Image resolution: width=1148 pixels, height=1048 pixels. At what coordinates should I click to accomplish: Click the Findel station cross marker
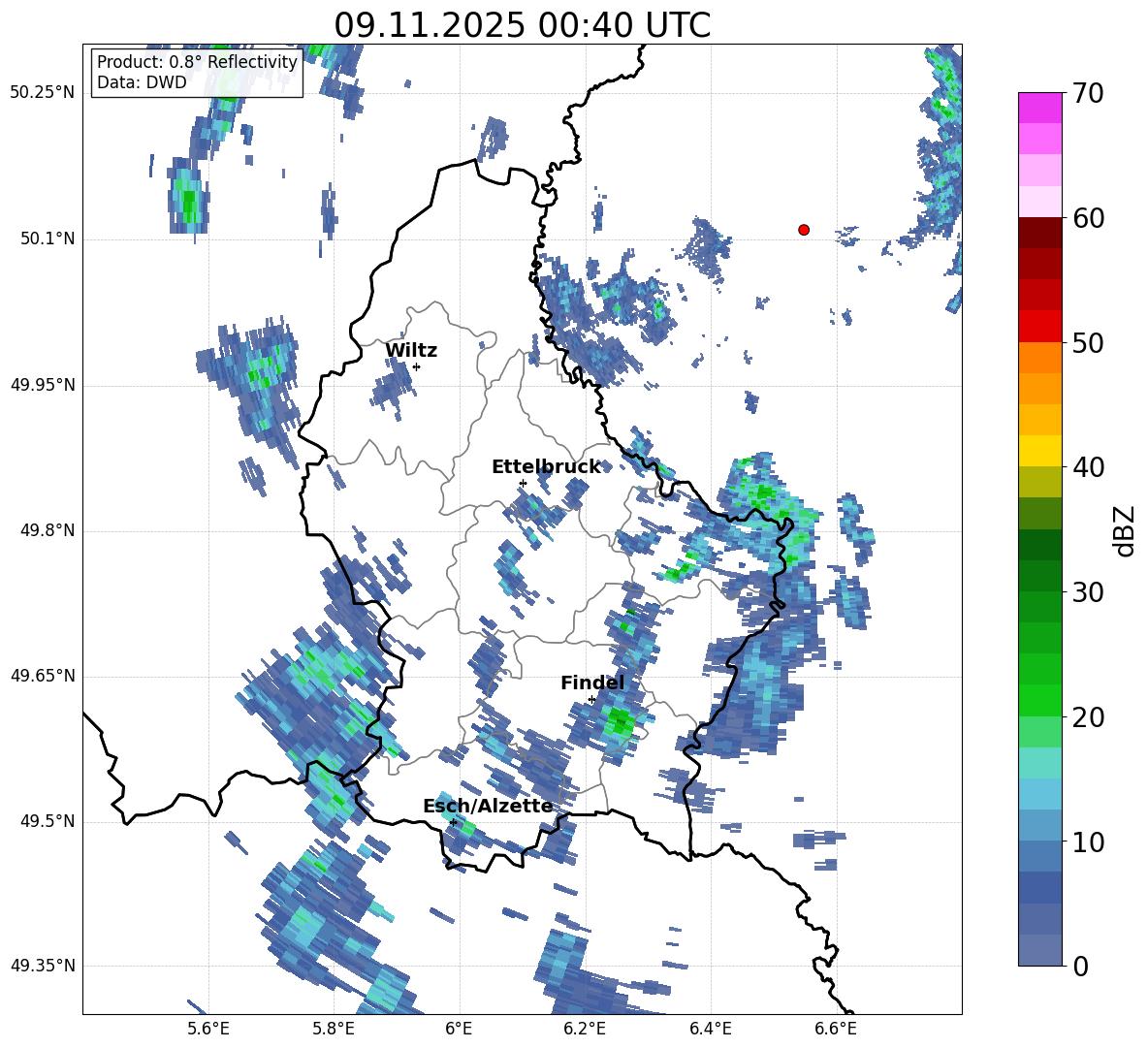591,700
